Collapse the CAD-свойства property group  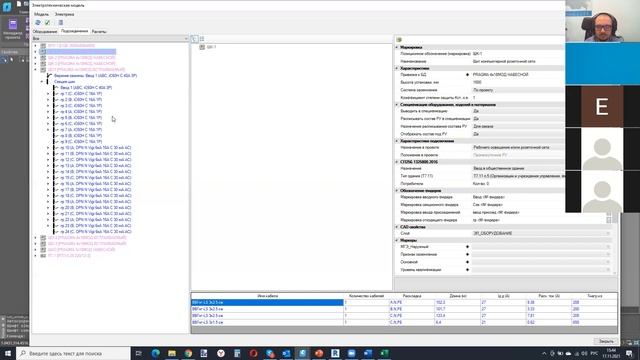(x=397, y=227)
